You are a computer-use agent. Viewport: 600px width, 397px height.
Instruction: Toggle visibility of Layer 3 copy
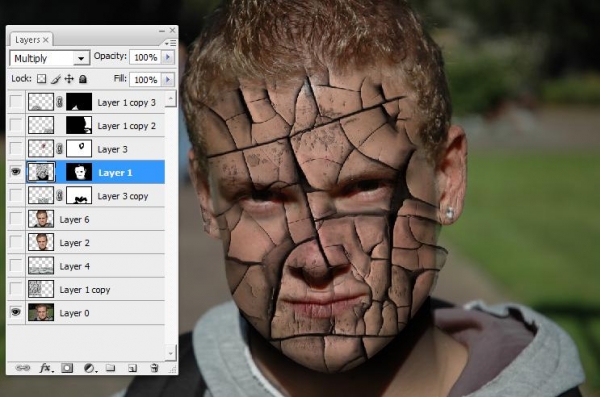click(x=16, y=195)
